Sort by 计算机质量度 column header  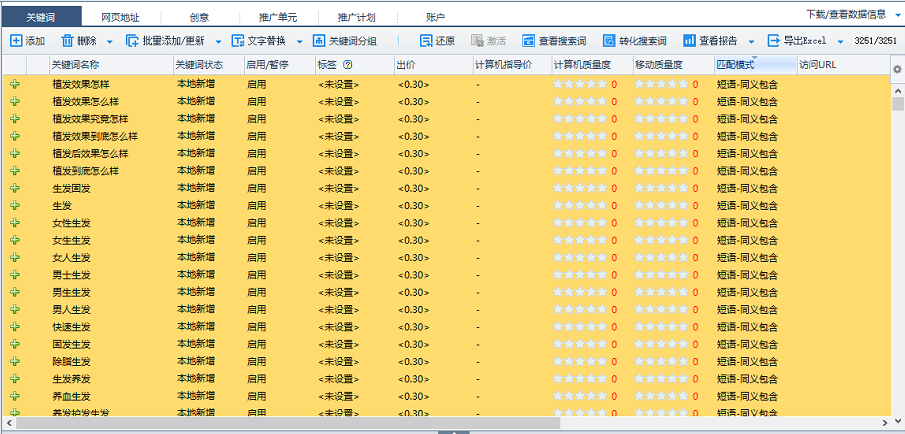pyautogui.click(x=592, y=65)
